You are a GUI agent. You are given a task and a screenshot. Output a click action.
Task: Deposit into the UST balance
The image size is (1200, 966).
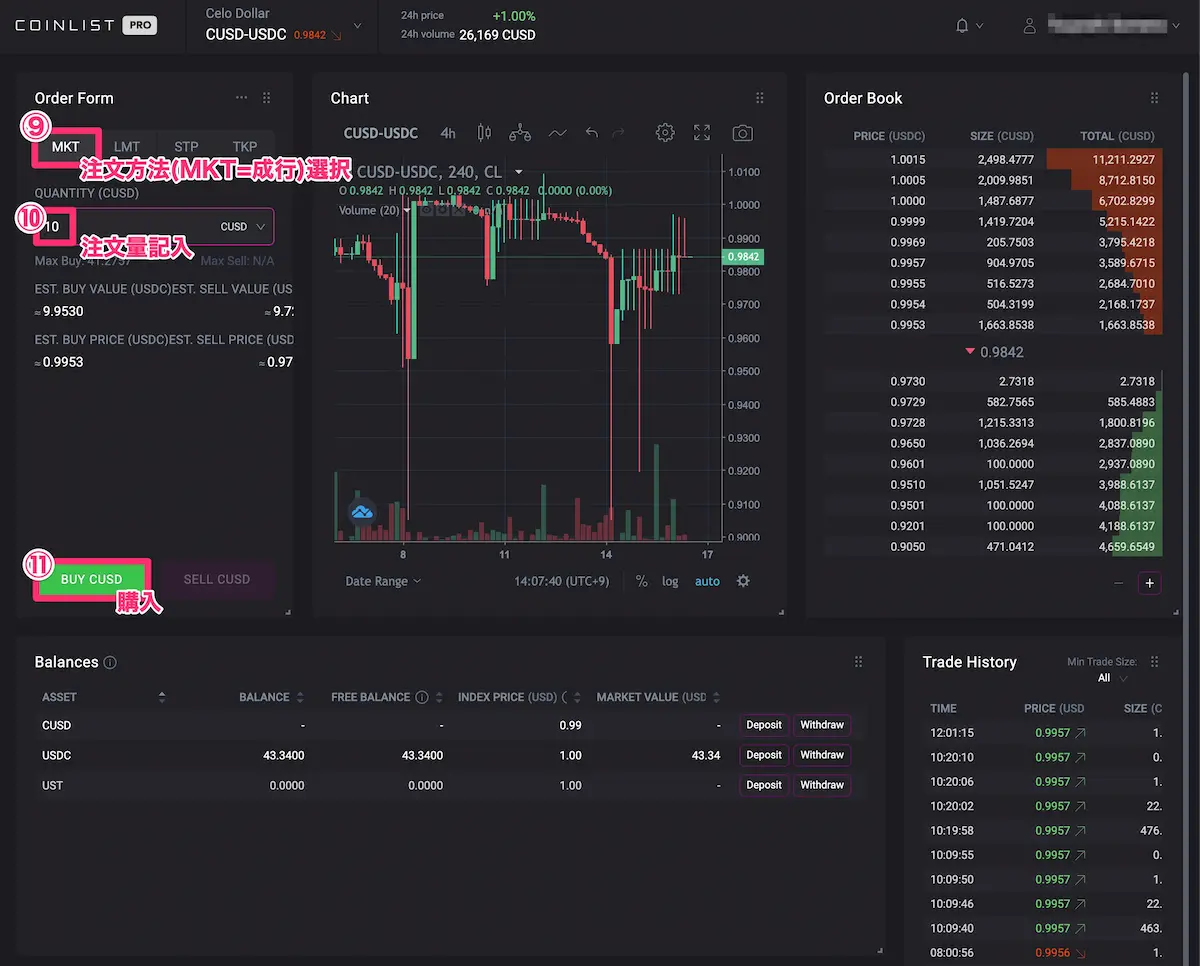(764, 785)
